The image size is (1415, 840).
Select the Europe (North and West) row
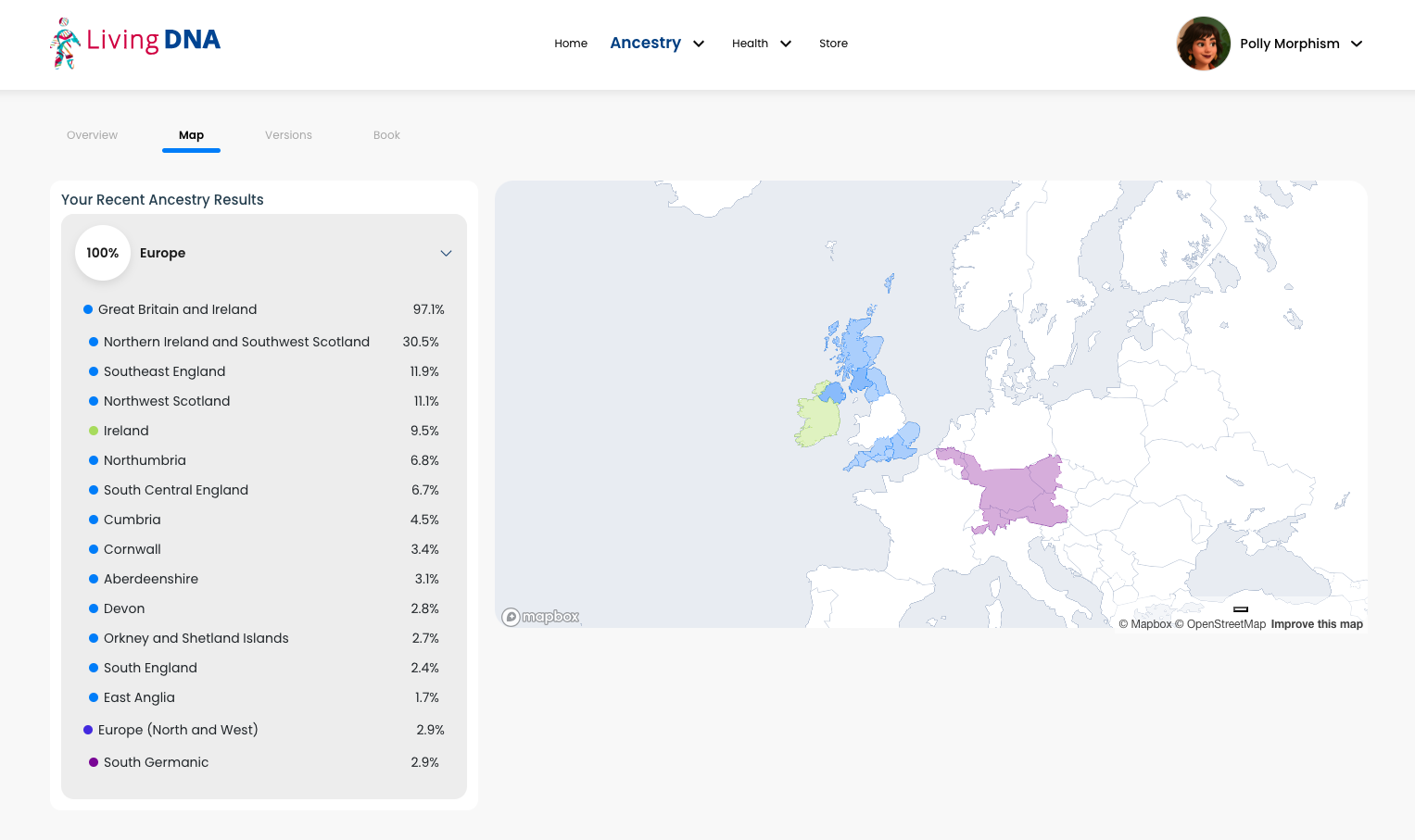264,730
